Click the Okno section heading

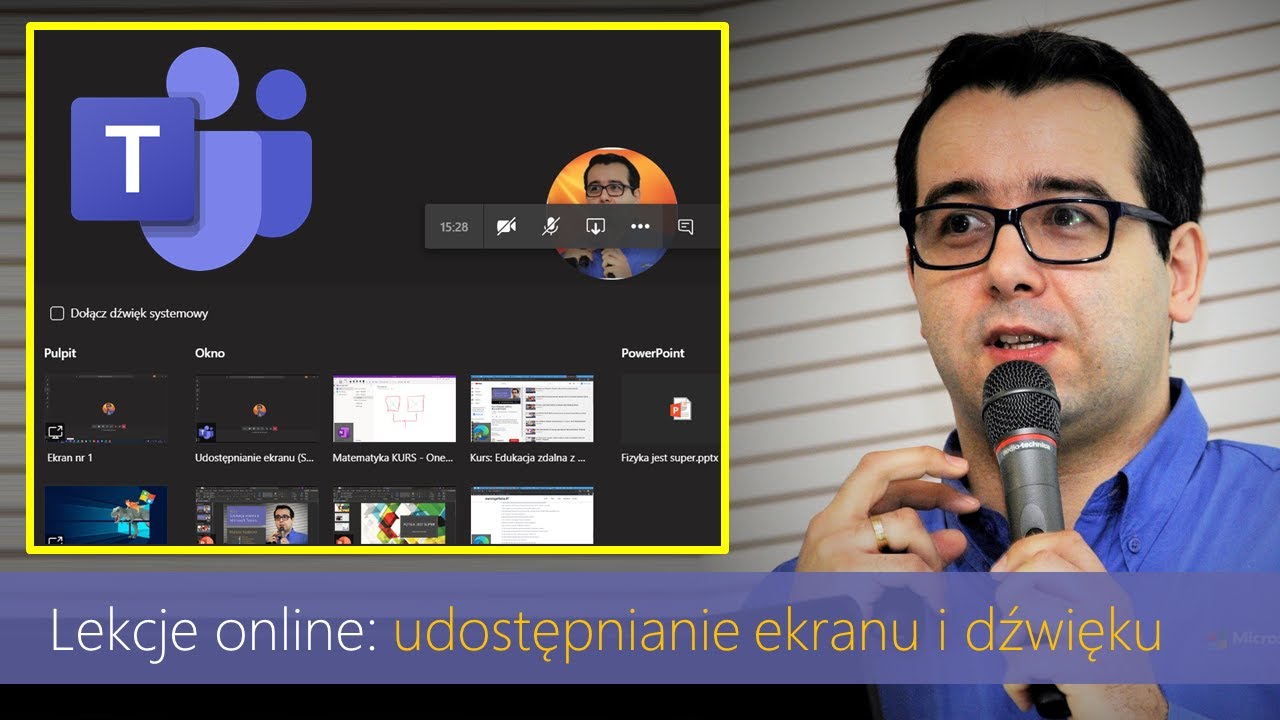tap(210, 353)
